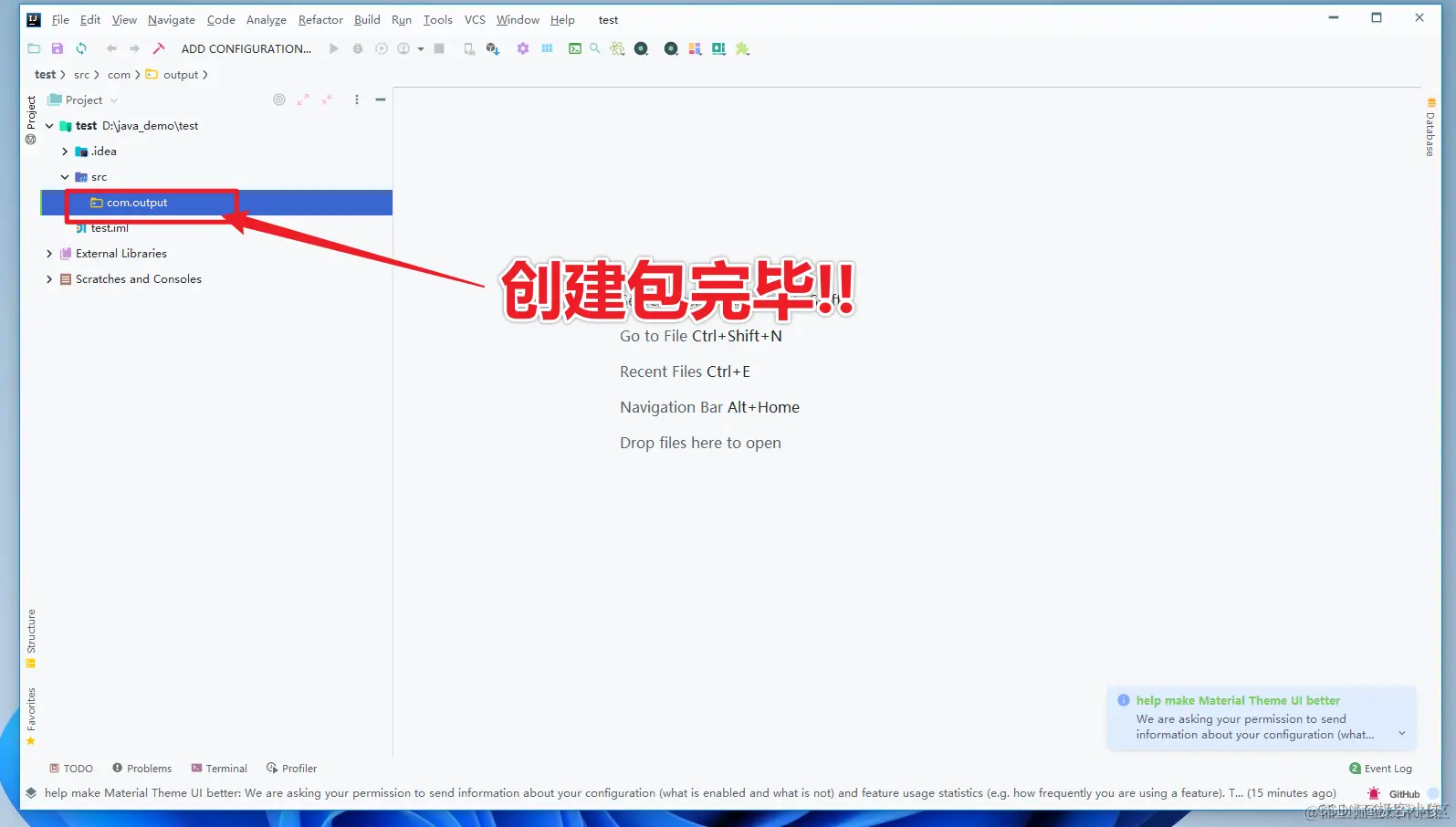Click the Run with Coverage icon
The height and width of the screenshot is (827, 1456).
click(x=381, y=48)
